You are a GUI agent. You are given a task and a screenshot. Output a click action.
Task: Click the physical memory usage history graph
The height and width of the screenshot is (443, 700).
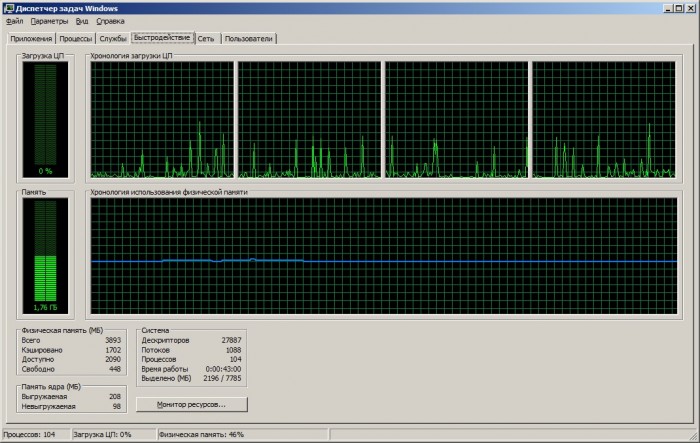click(384, 256)
